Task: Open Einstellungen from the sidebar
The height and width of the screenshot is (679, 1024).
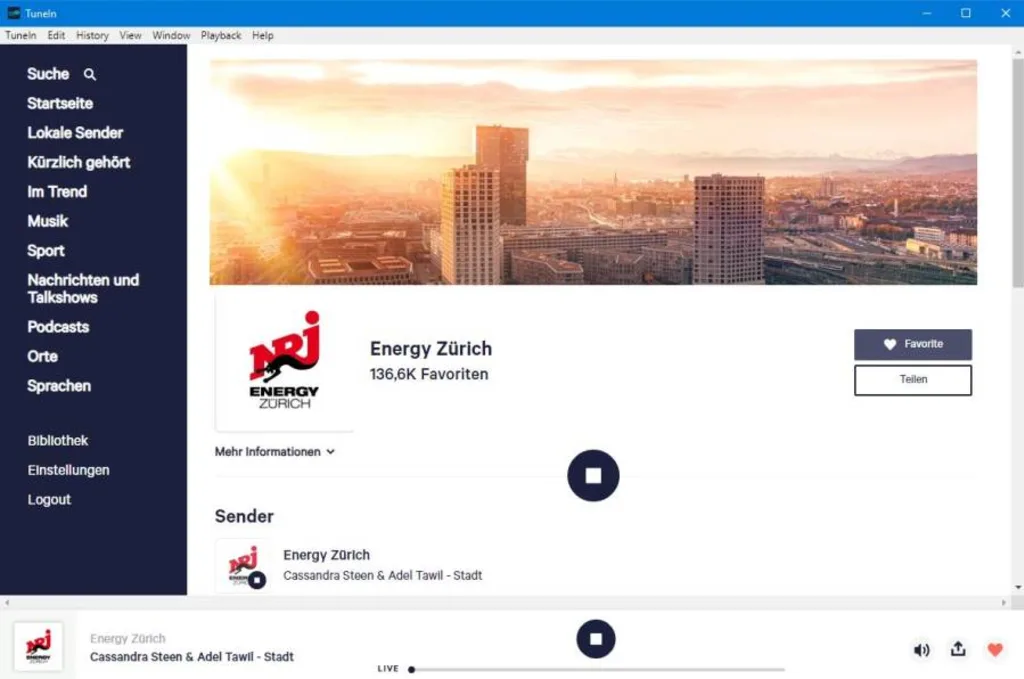Action: [x=68, y=470]
